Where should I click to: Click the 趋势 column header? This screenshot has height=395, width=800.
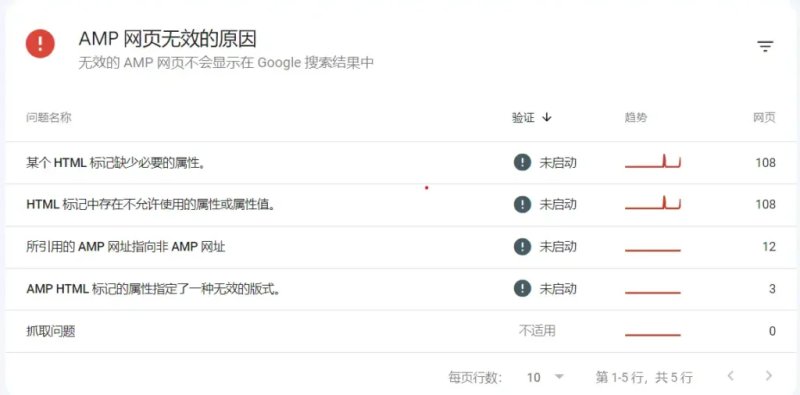coord(636,118)
